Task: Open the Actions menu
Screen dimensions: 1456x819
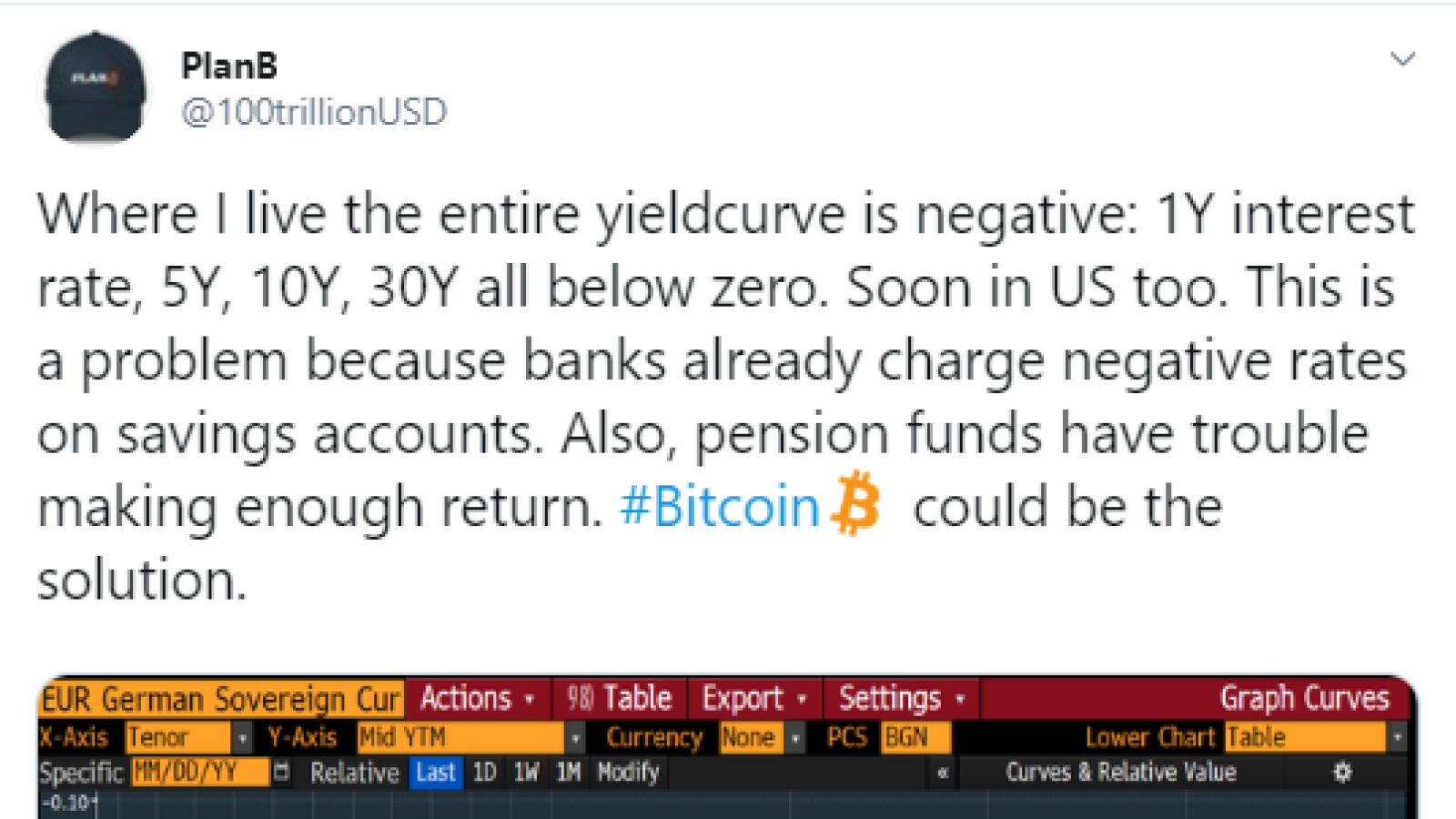Action: [478, 699]
